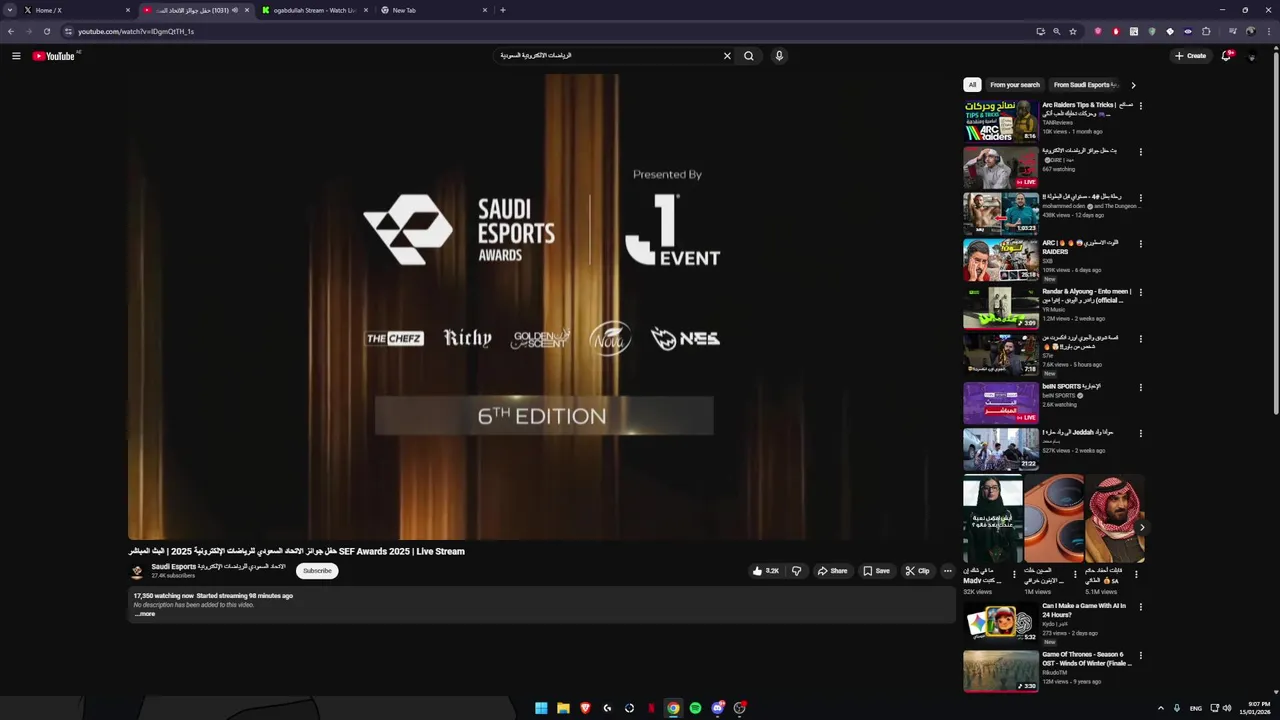Viewport: 1280px width, 720px height.
Task: Open the Saudi Esports channel avatar
Action: (x=137, y=572)
